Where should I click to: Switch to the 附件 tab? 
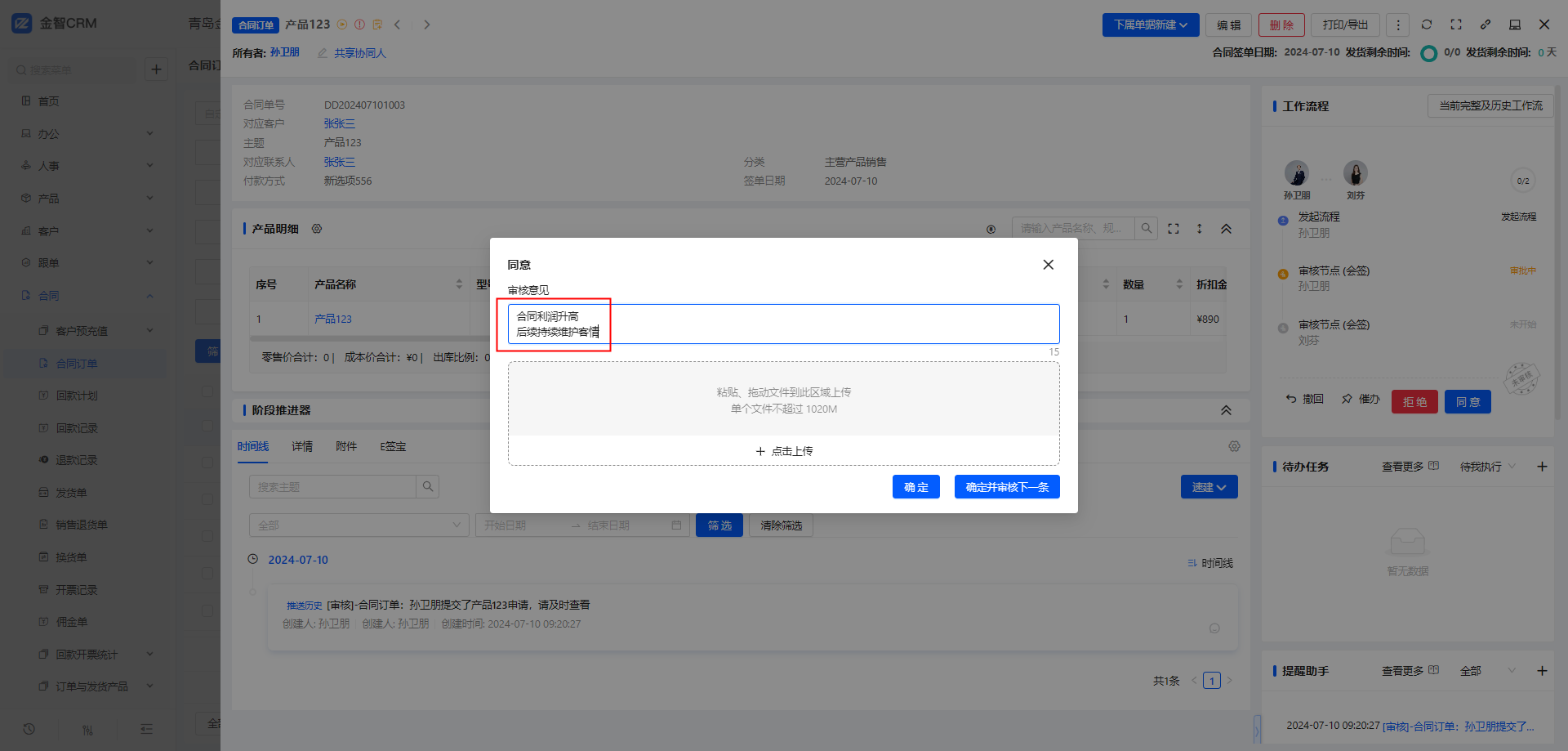[346, 446]
